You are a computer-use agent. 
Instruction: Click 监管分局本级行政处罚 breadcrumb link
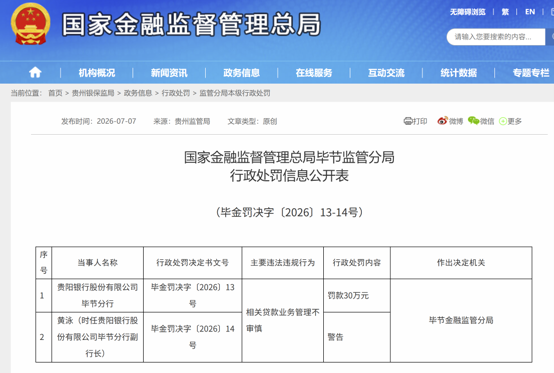coord(235,93)
